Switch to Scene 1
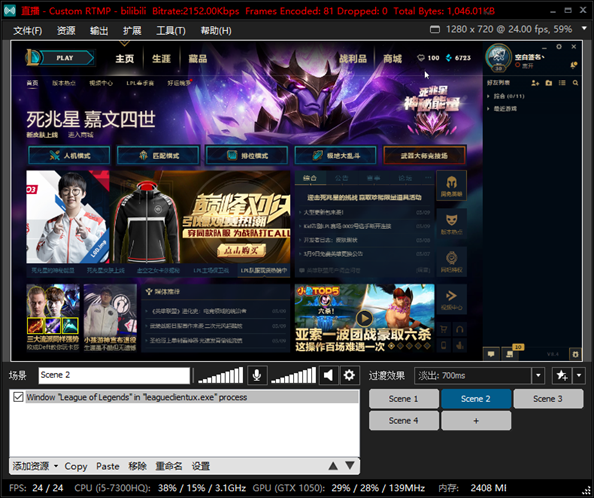This screenshot has width=594, height=498. point(403,399)
